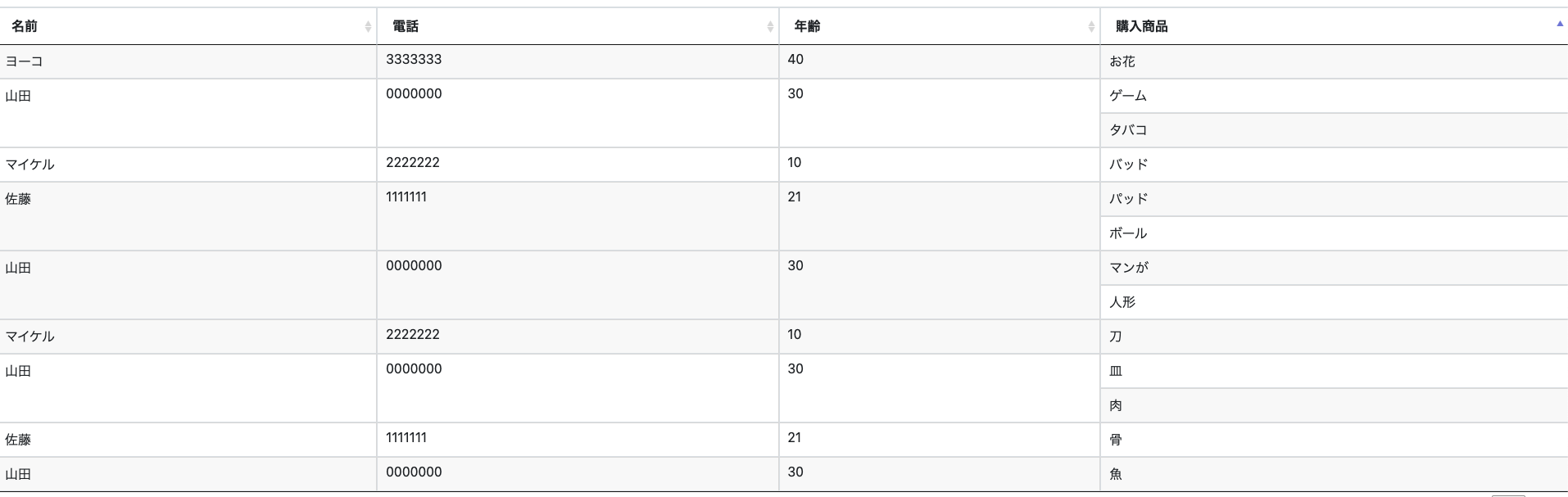Select the ゲーム product row
The height and width of the screenshot is (497, 1568).
[x=1128, y=96]
